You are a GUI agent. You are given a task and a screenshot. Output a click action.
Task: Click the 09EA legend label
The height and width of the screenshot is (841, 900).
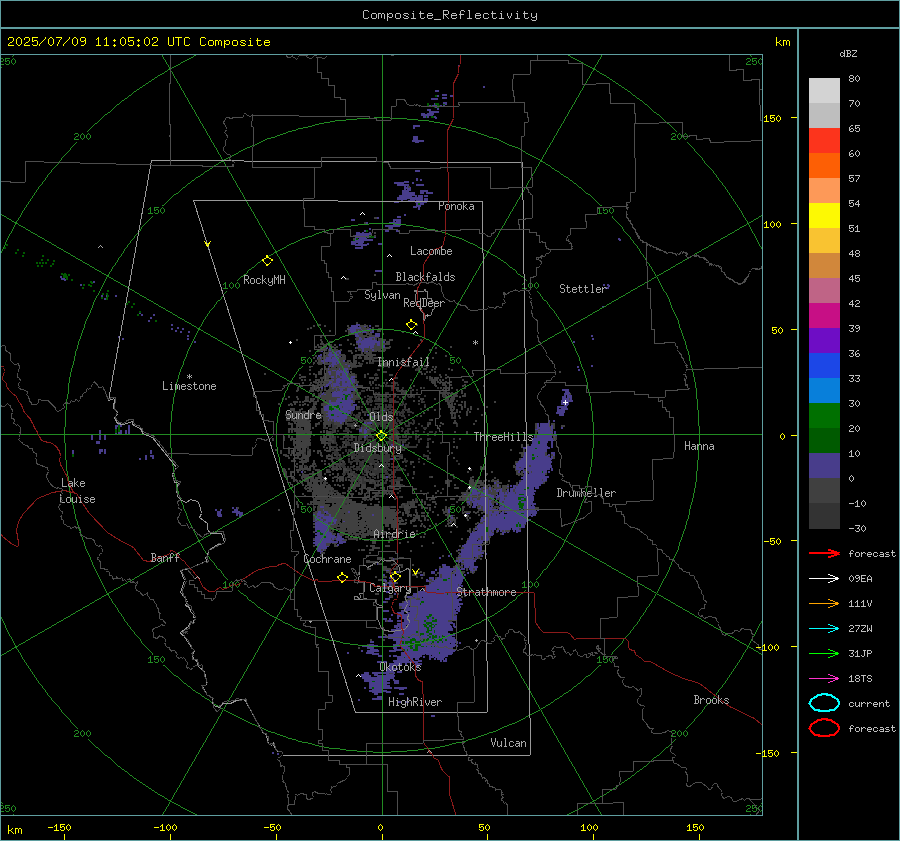click(x=860, y=579)
